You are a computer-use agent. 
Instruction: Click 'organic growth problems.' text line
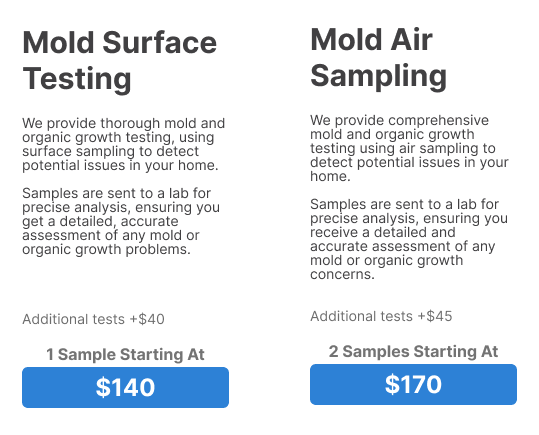tap(106, 249)
